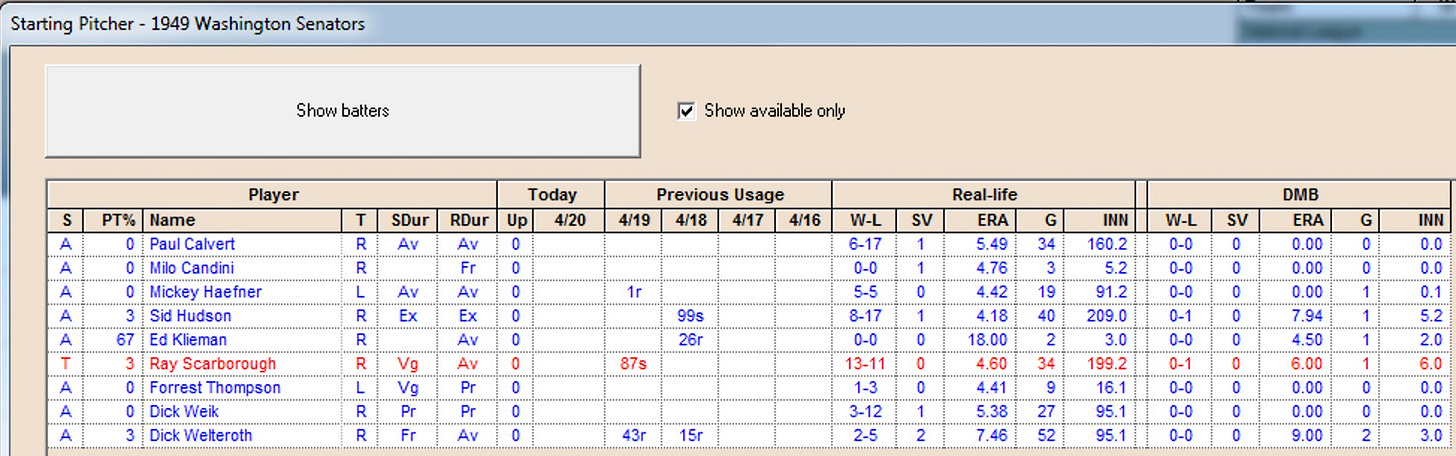Click Paul Calvert's 6-17 record
This screenshot has height=456, width=1456.
pos(864,244)
